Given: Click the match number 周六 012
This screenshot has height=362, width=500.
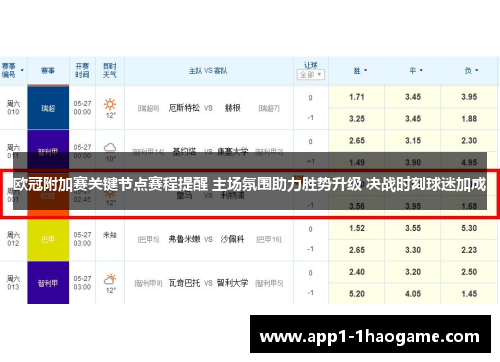Looking at the screenshot, I should point(13,239).
